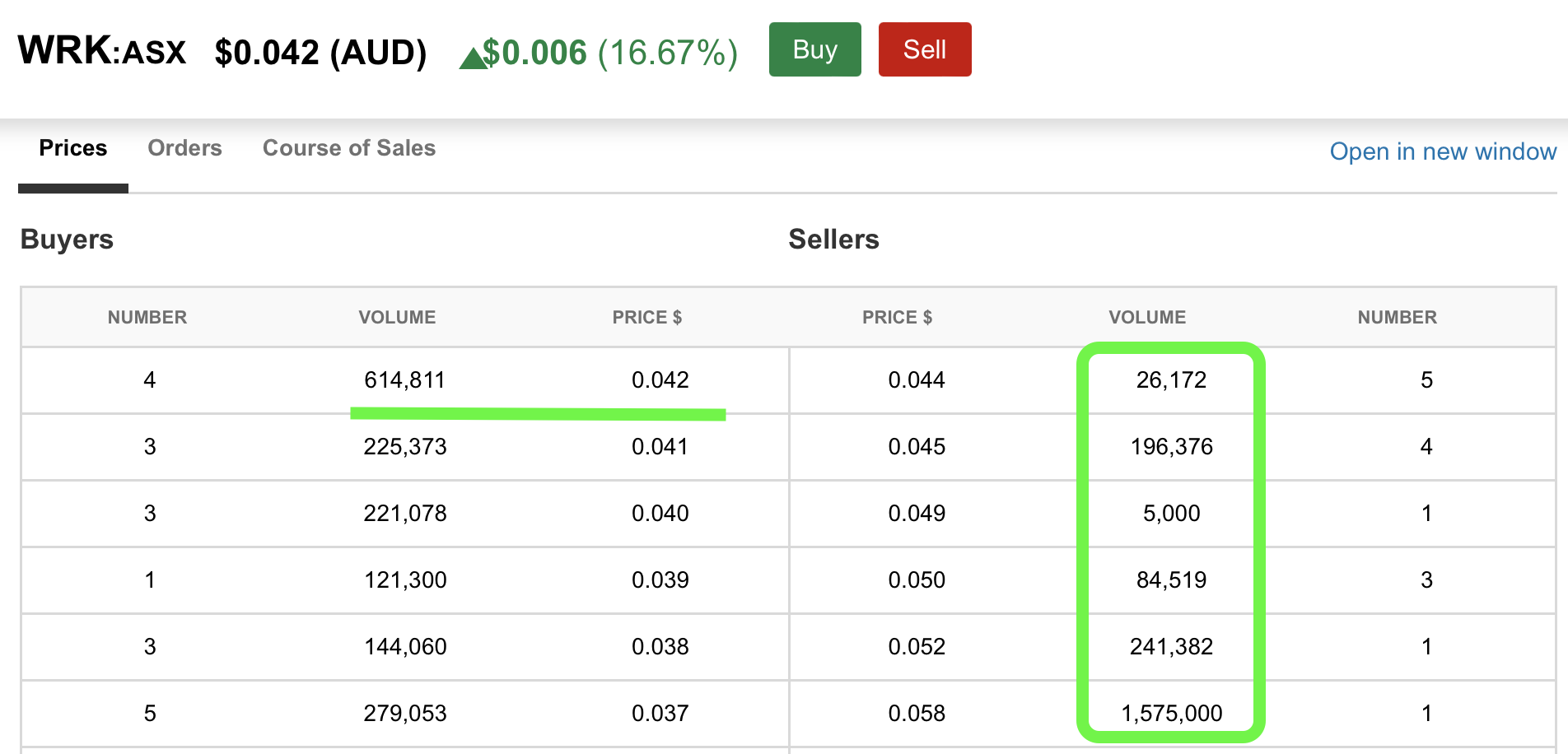This screenshot has height=754, width=1568.
Task: Select buyer price 0.042
Action: (x=660, y=380)
